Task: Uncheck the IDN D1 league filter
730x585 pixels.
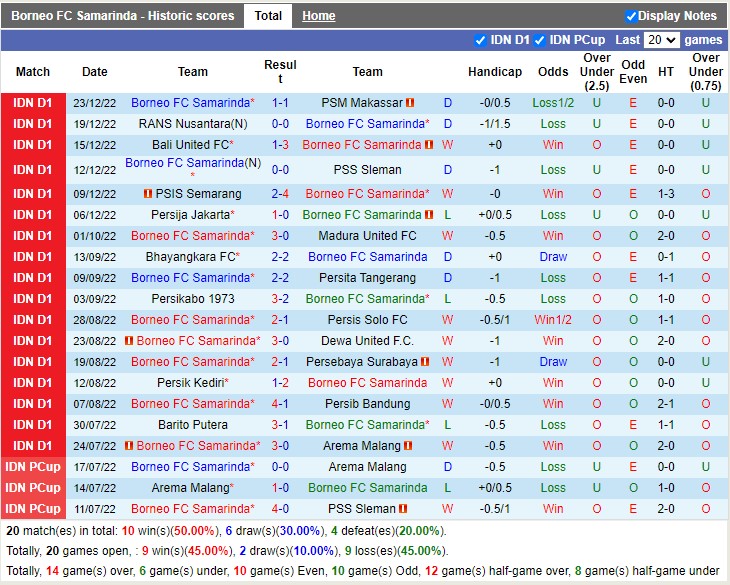Action: point(480,40)
